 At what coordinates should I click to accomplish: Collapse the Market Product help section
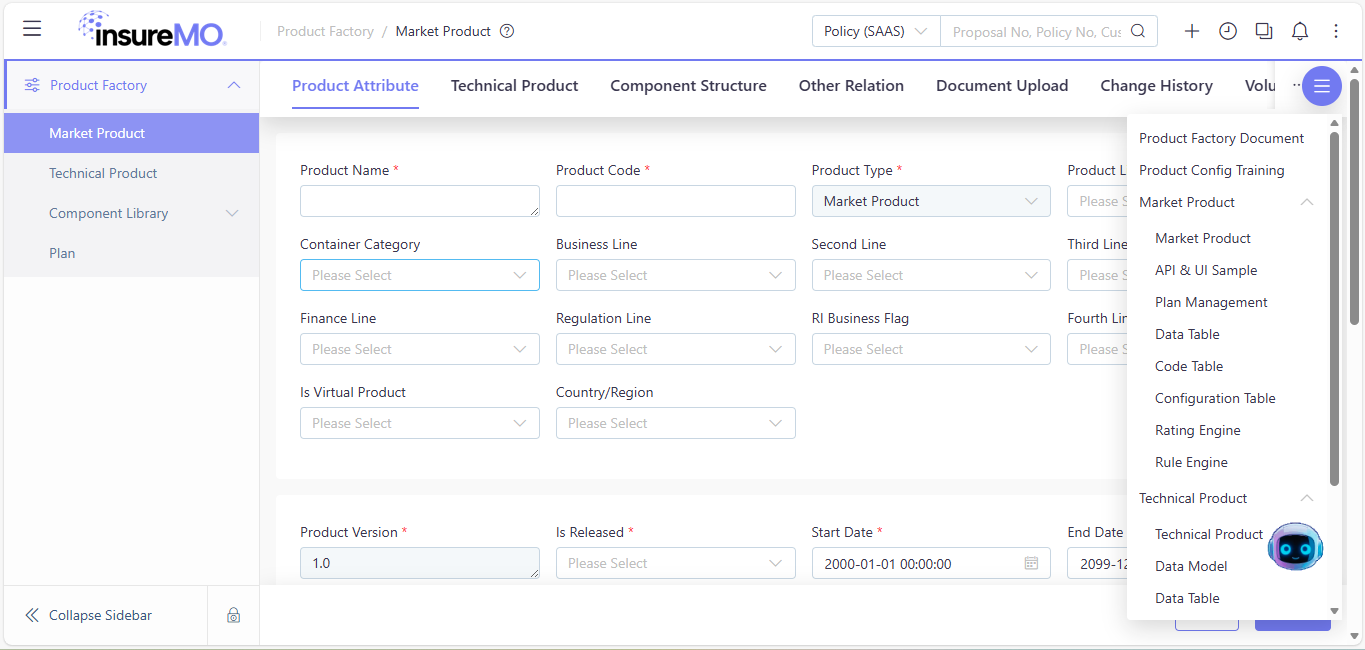click(1306, 202)
